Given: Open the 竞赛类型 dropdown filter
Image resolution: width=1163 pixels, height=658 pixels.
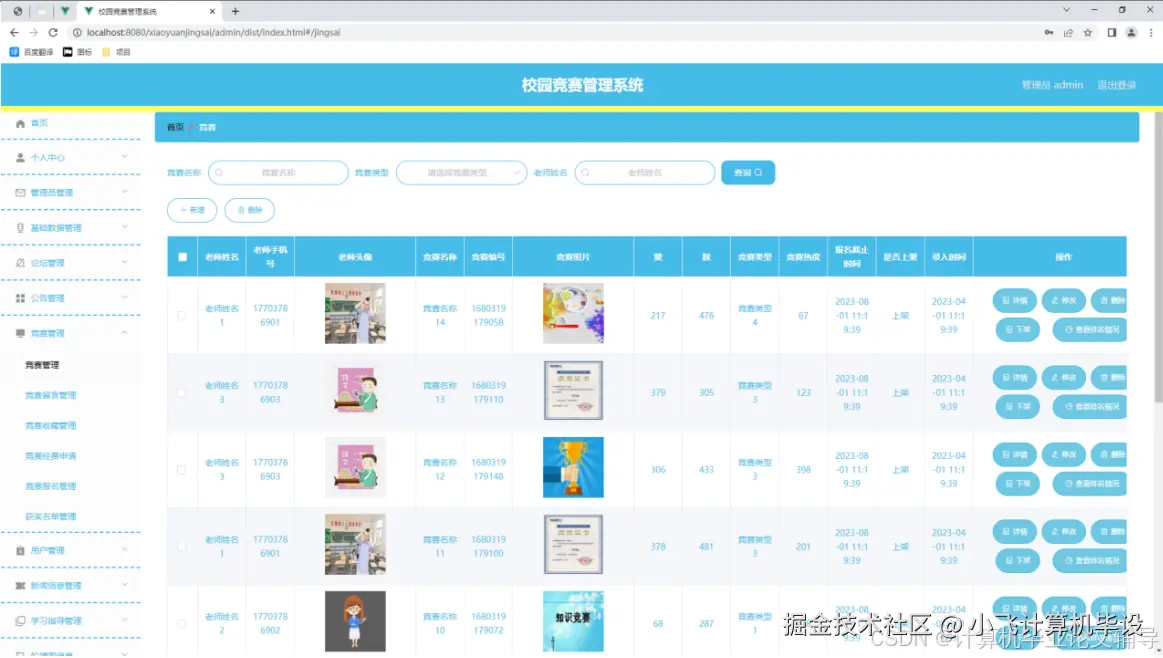Looking at the screenshot, I should pyautogui.click(x=461, y=172).
